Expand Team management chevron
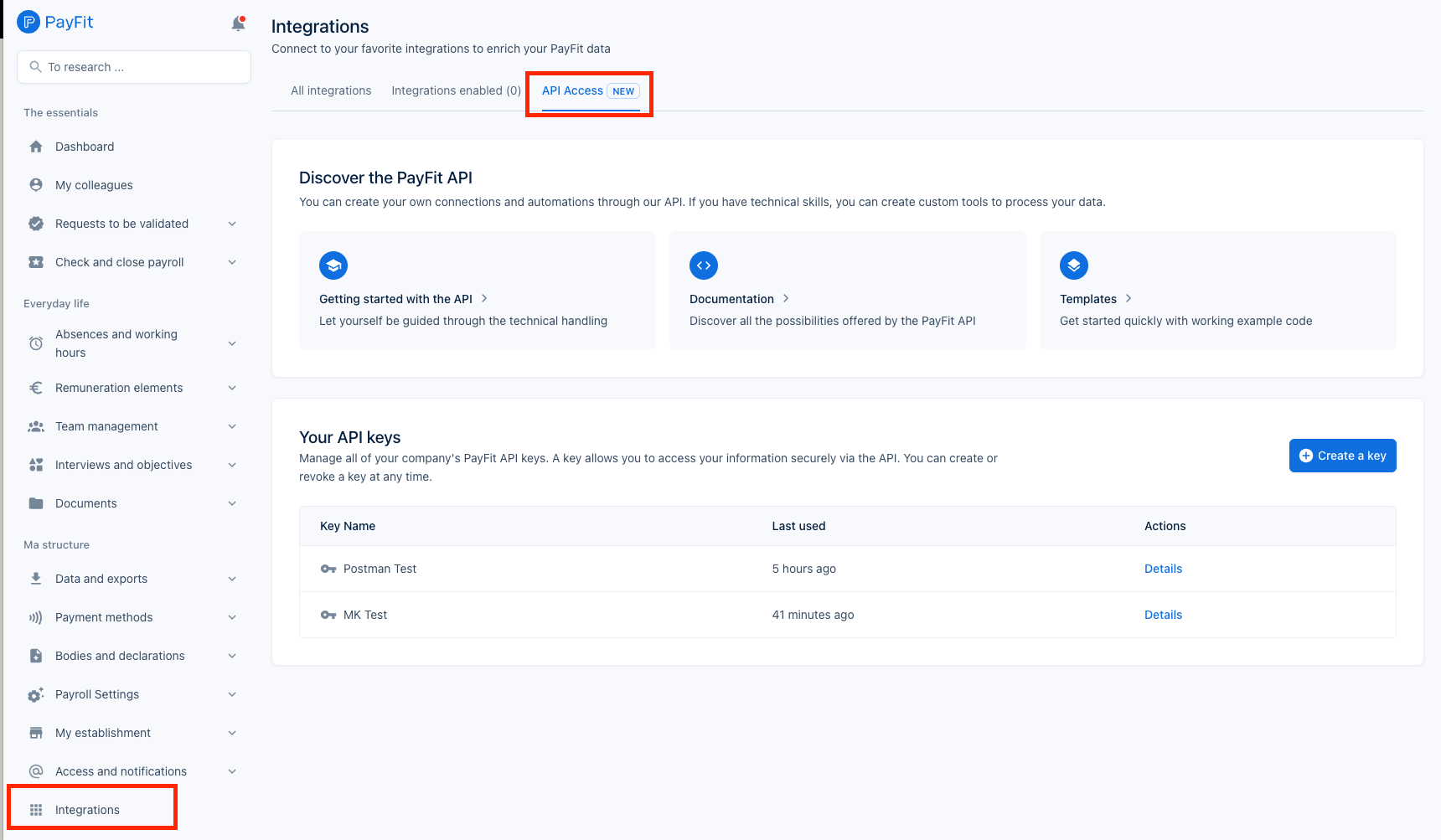The height and width of the screenshot is (840, 1441). tap(232, 426)
